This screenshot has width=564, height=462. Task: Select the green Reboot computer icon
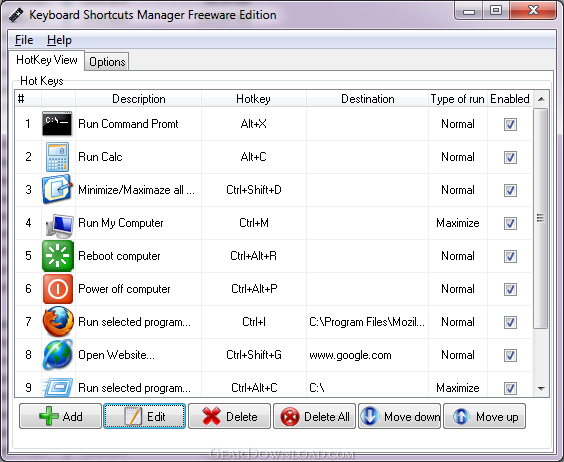58,256
